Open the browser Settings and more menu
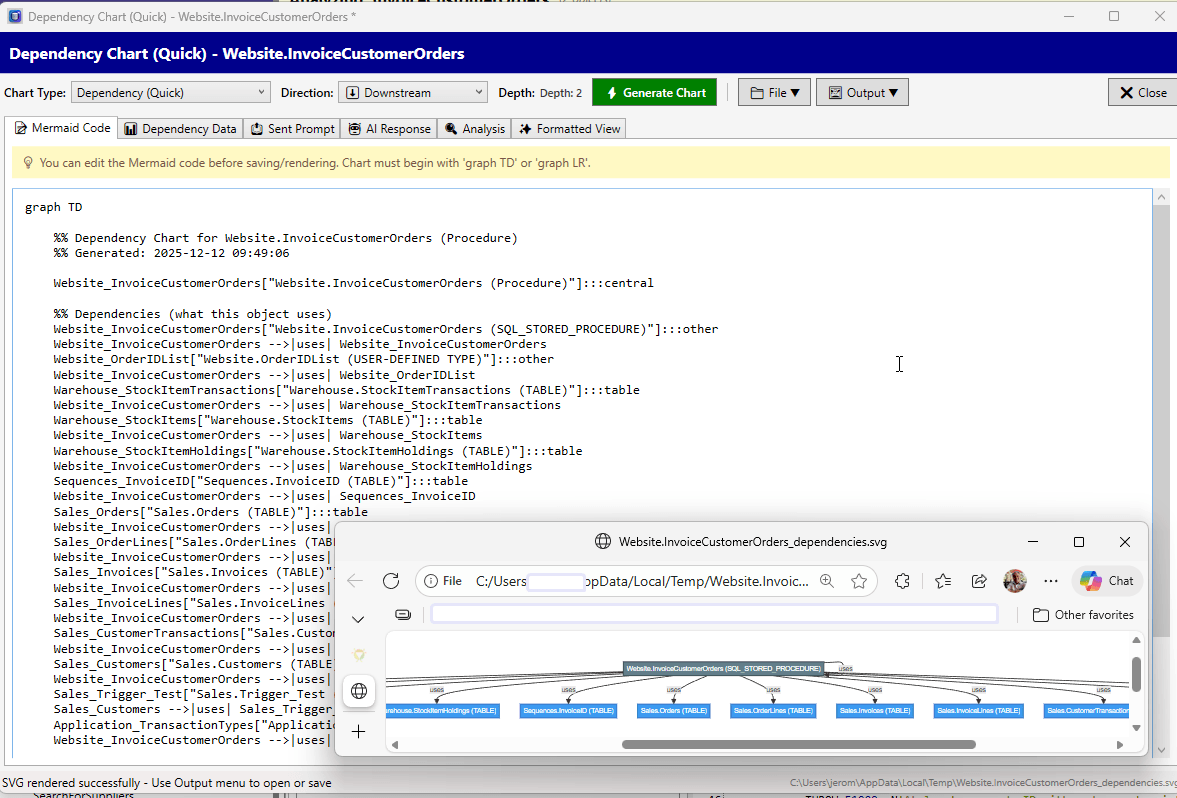1177x798 pixels. click(1050, 581)
